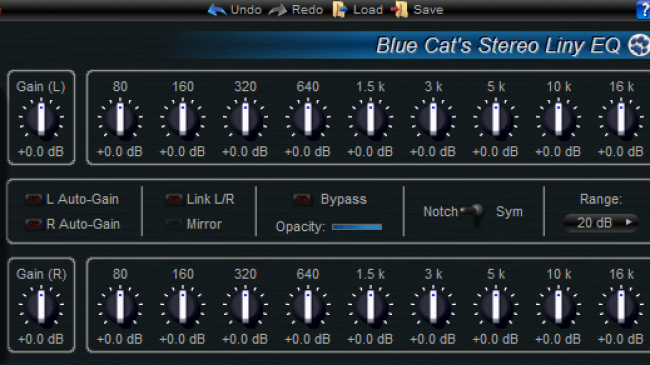
Task: Click the Undo text label
Action: 246,10
